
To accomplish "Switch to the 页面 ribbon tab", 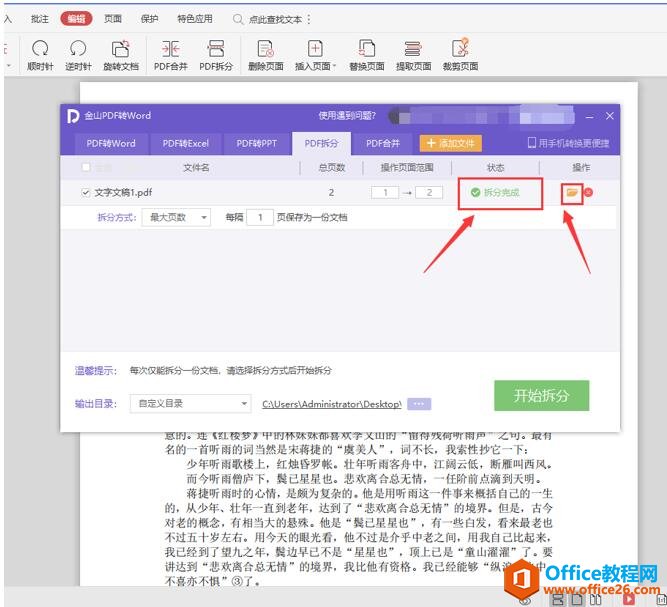I will coord(113,19).
